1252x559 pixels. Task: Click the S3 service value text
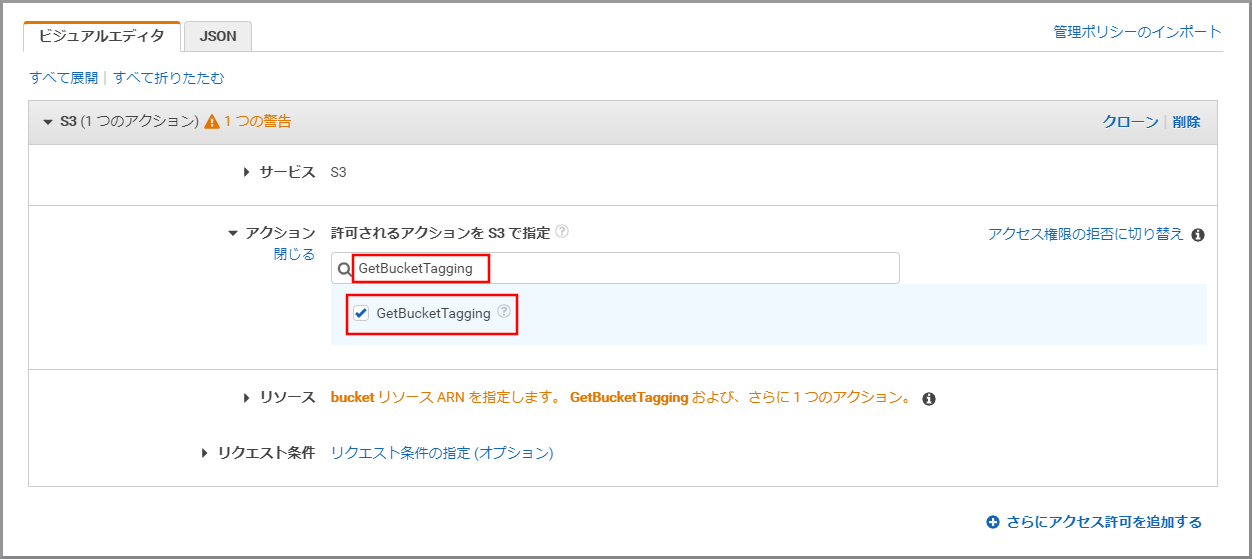click(x=339, y=172)
